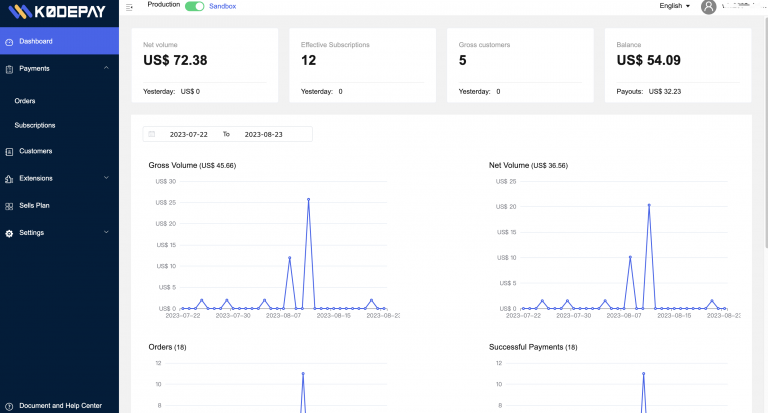This screenshot has height=413, width=768.
Task: Open the English language dropdown
Action: pyautogui.click(x=675, y=6)
